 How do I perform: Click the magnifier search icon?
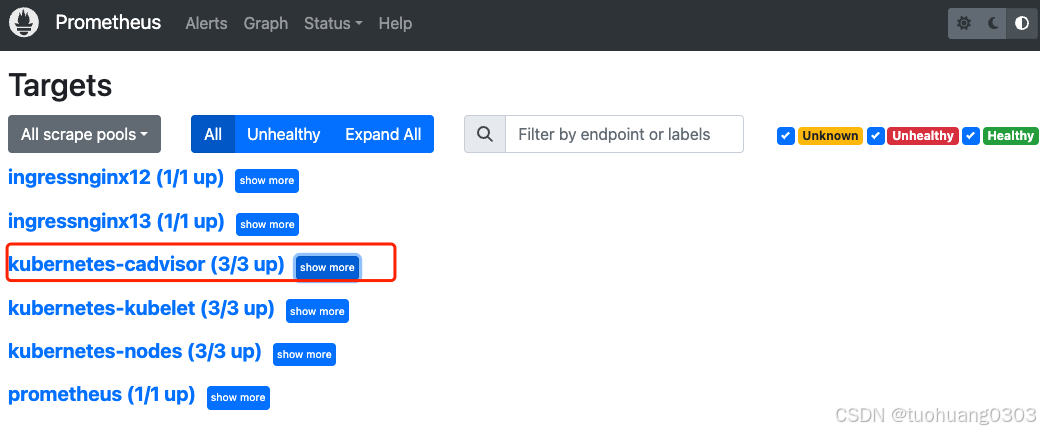point(485,134)
